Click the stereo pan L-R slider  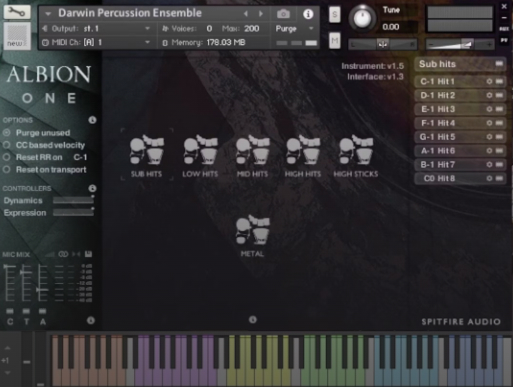click(382, 44)
